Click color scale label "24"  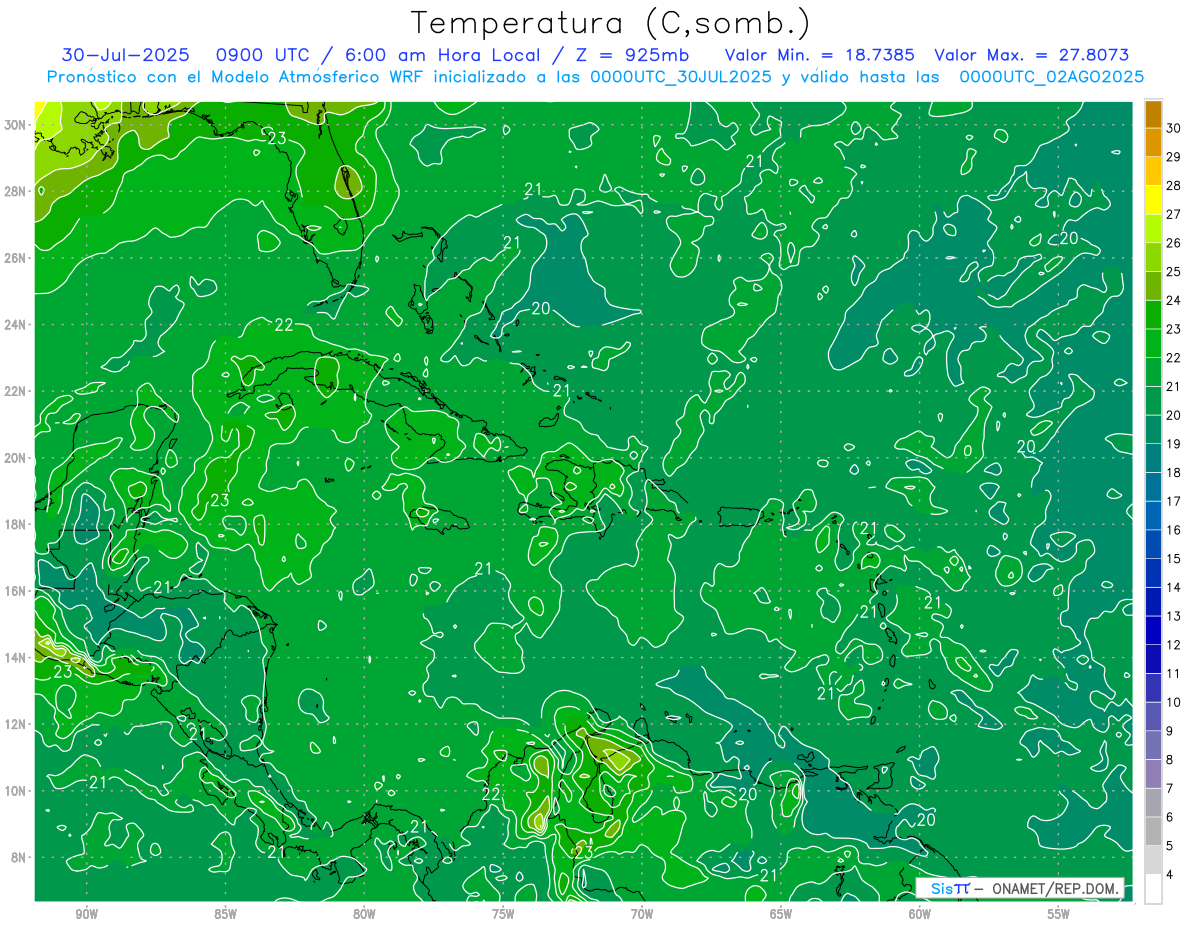click(1174, 300)
